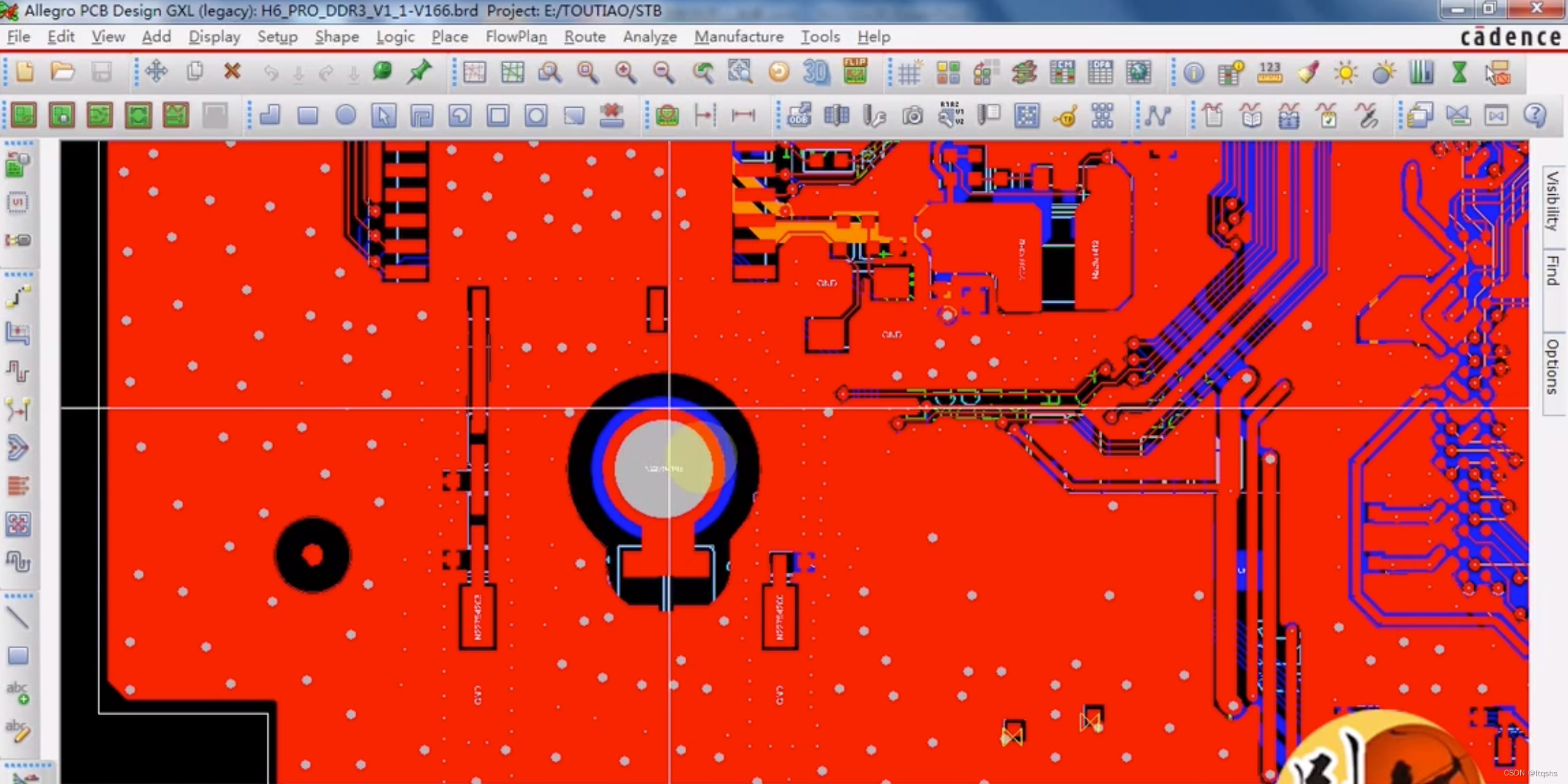Open the Color dialog swatch icon
This screenshot has width=1568, height=784.
tap(948, 72)
